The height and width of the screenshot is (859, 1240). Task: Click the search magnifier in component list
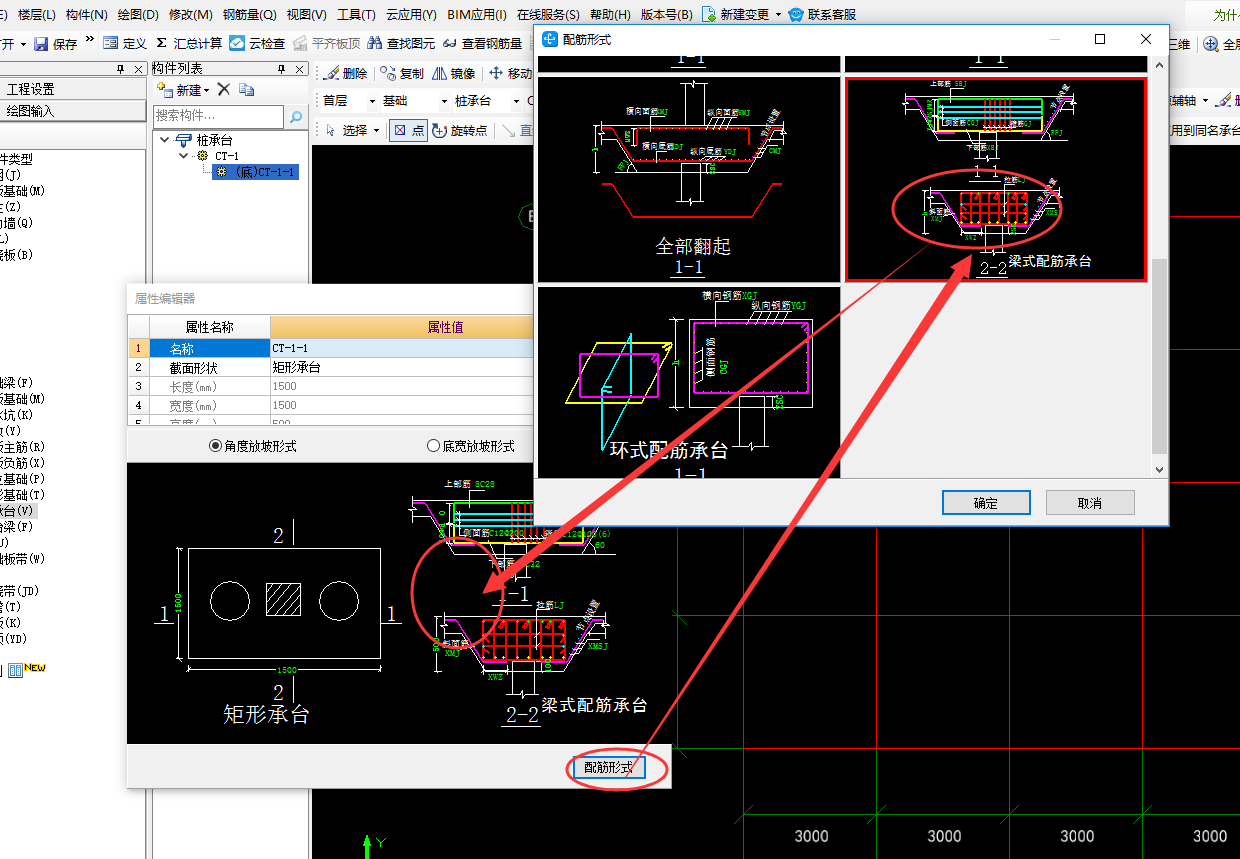(x=296, y=117)
